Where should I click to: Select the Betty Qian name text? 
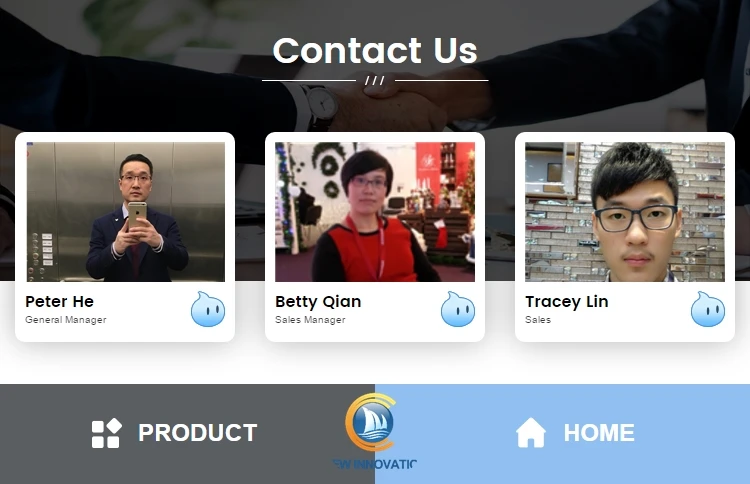[318, 302]
